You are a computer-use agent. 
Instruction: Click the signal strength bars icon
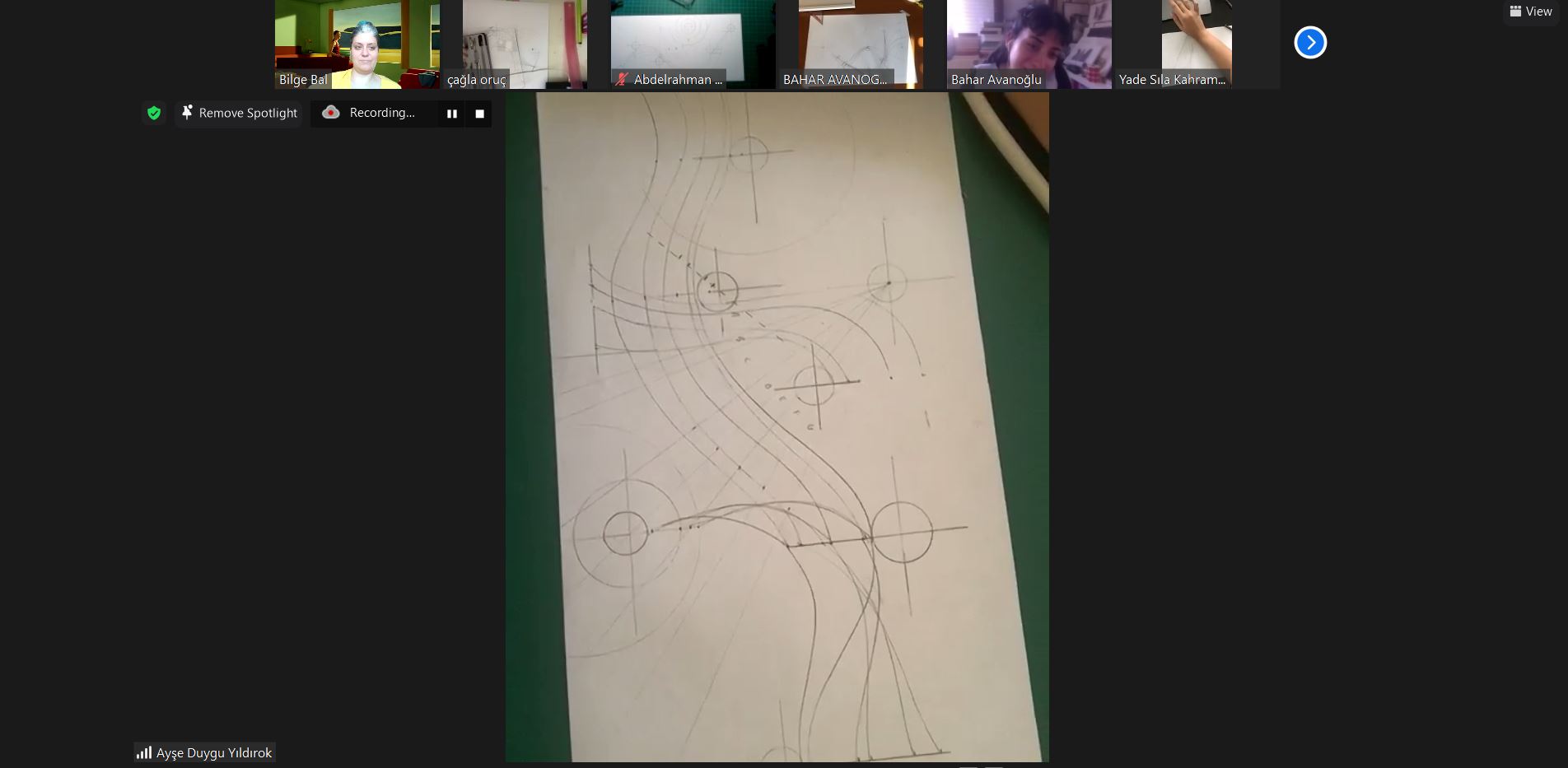(x=144, y=752)
